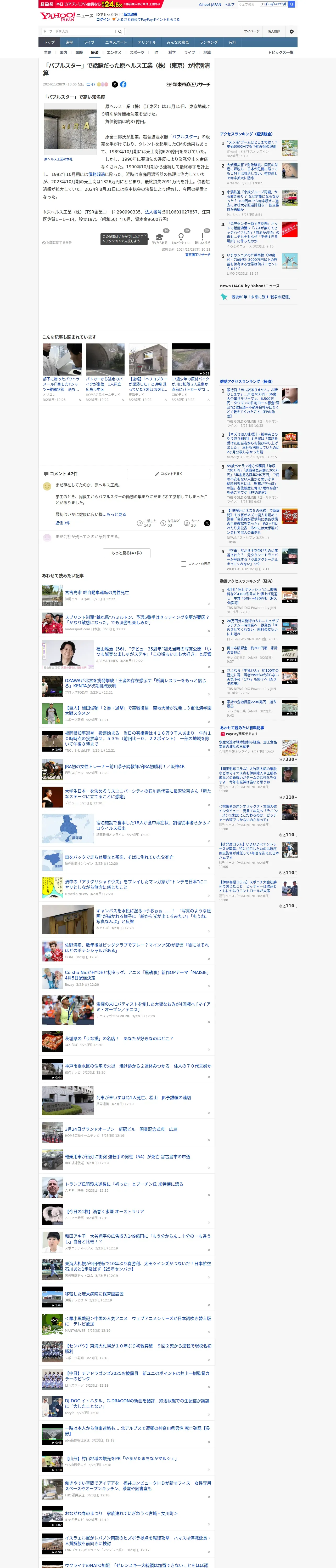Open the ランキング tab
Viewport: 336px width, 1568px height.
pos(209,43)
